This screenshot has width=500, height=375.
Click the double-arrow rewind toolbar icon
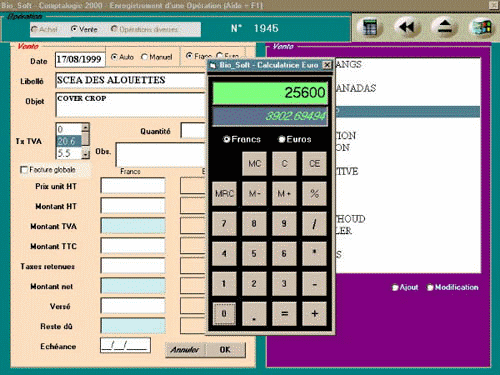pyautogui.click(x=407, y=27)
